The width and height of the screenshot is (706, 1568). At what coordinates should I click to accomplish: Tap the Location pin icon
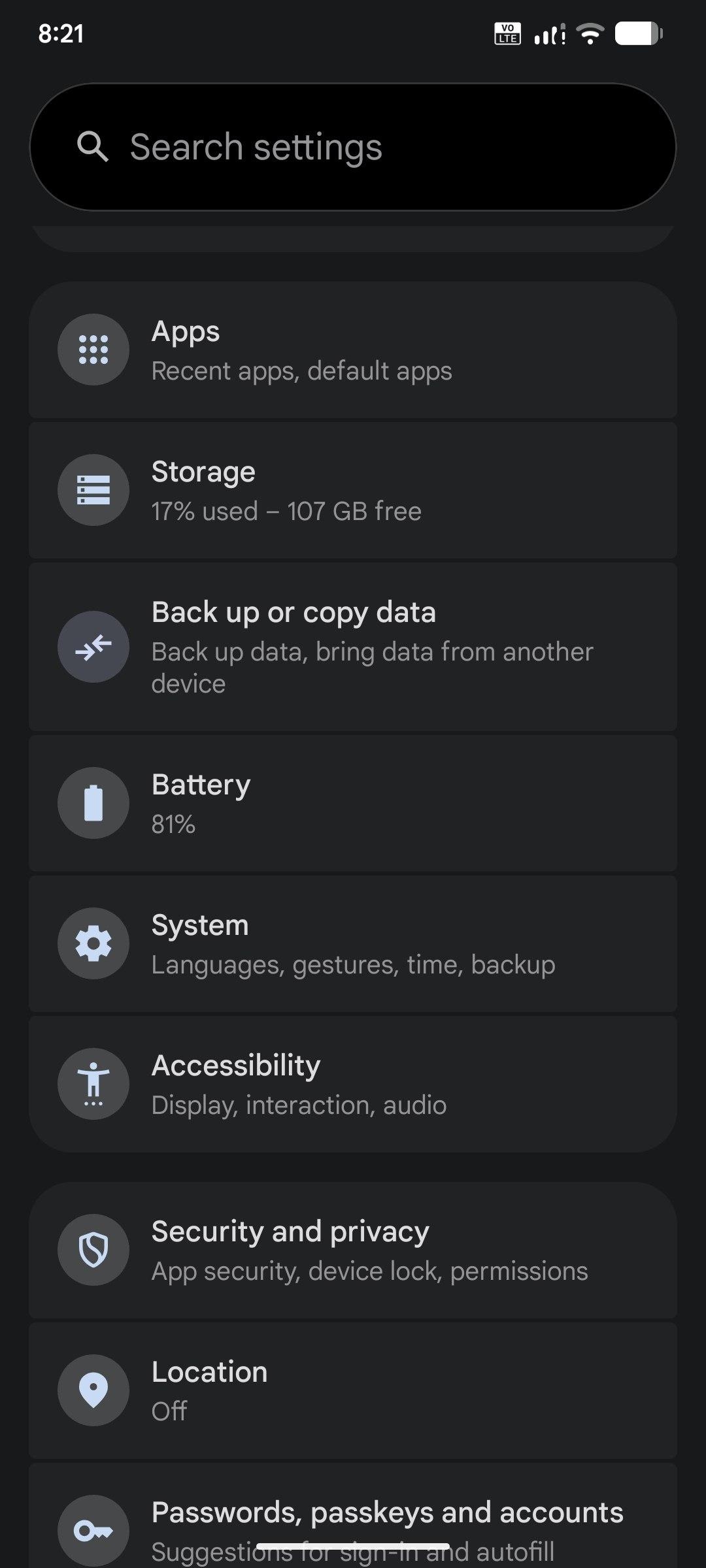[93, 1390]
